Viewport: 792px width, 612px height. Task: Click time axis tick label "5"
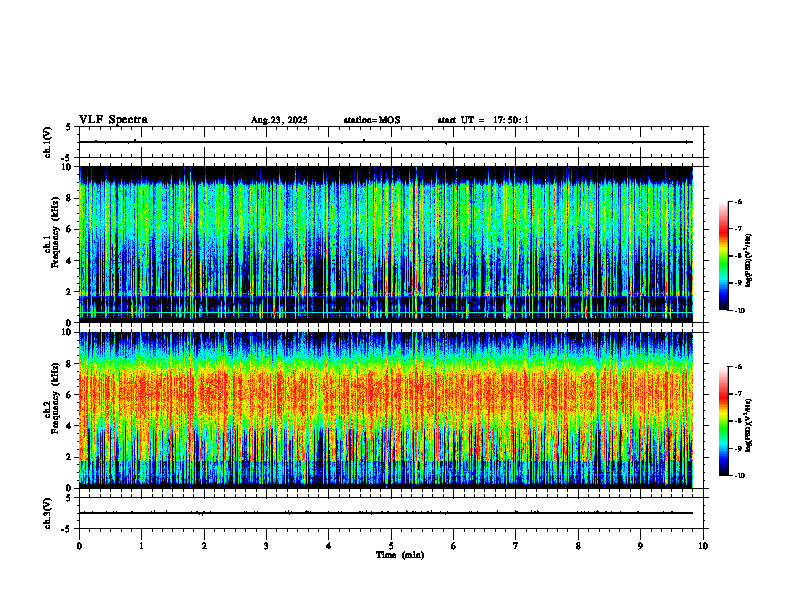click(391, 546)
